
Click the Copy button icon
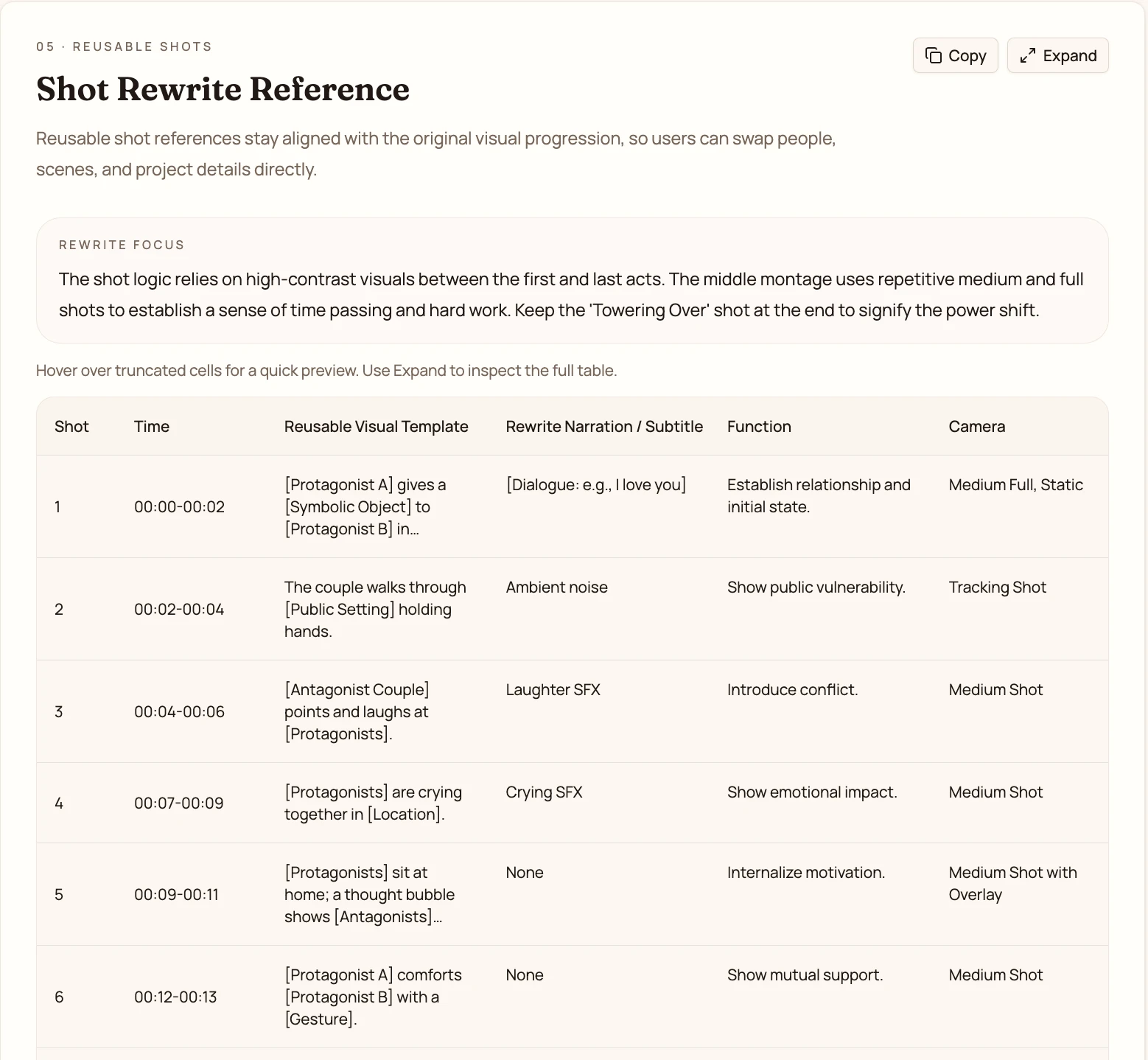pos(934,56)
